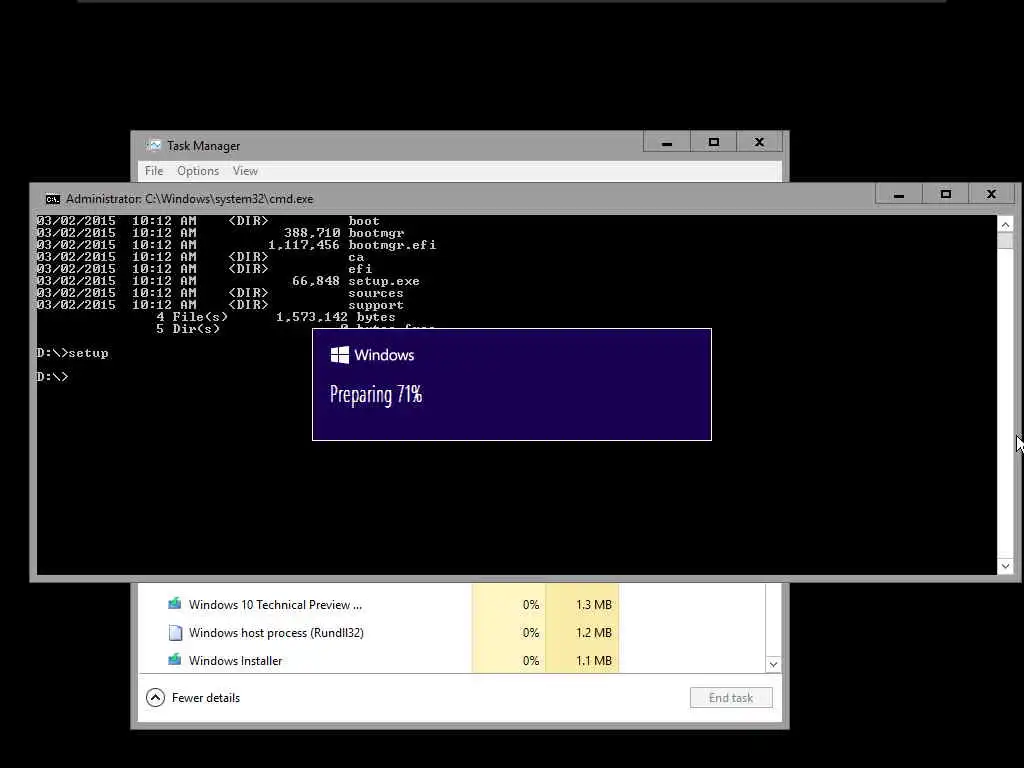Click the Windows 10 Technical Preview process icon
This screenshot has height=768, width=1024.
pos(174,604)
